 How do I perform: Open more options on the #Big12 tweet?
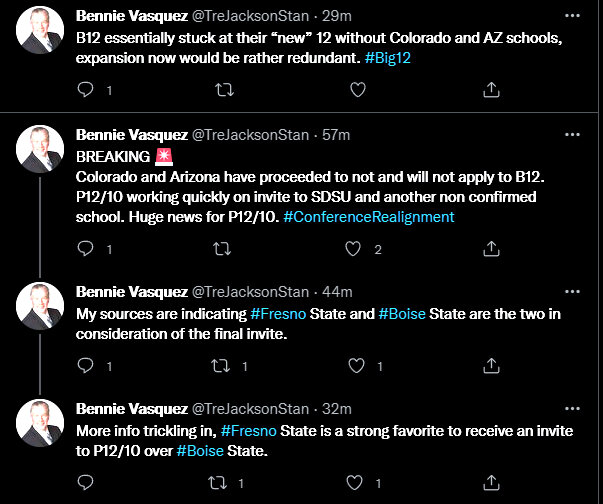(x=570, y=16)
